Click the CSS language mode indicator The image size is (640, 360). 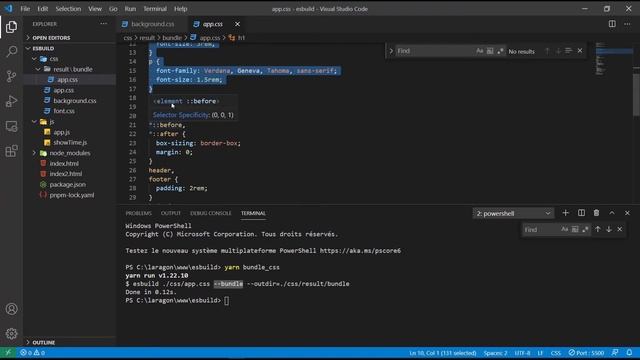556,353
